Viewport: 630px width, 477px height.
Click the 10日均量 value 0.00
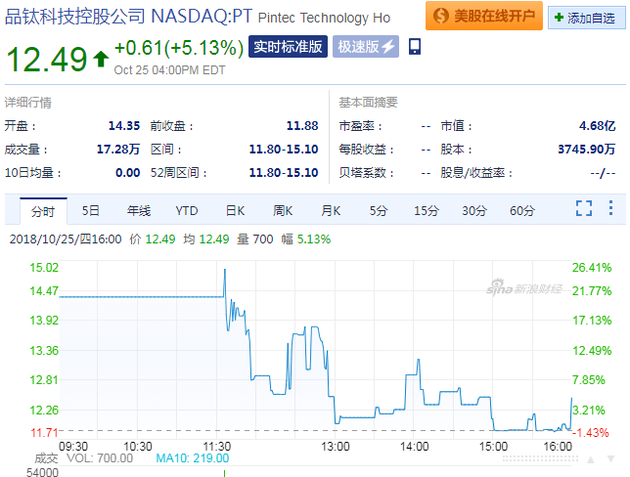pos(128,173)
